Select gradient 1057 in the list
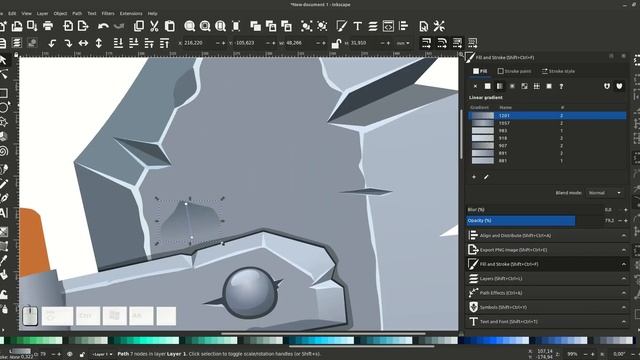 (547, 123)
